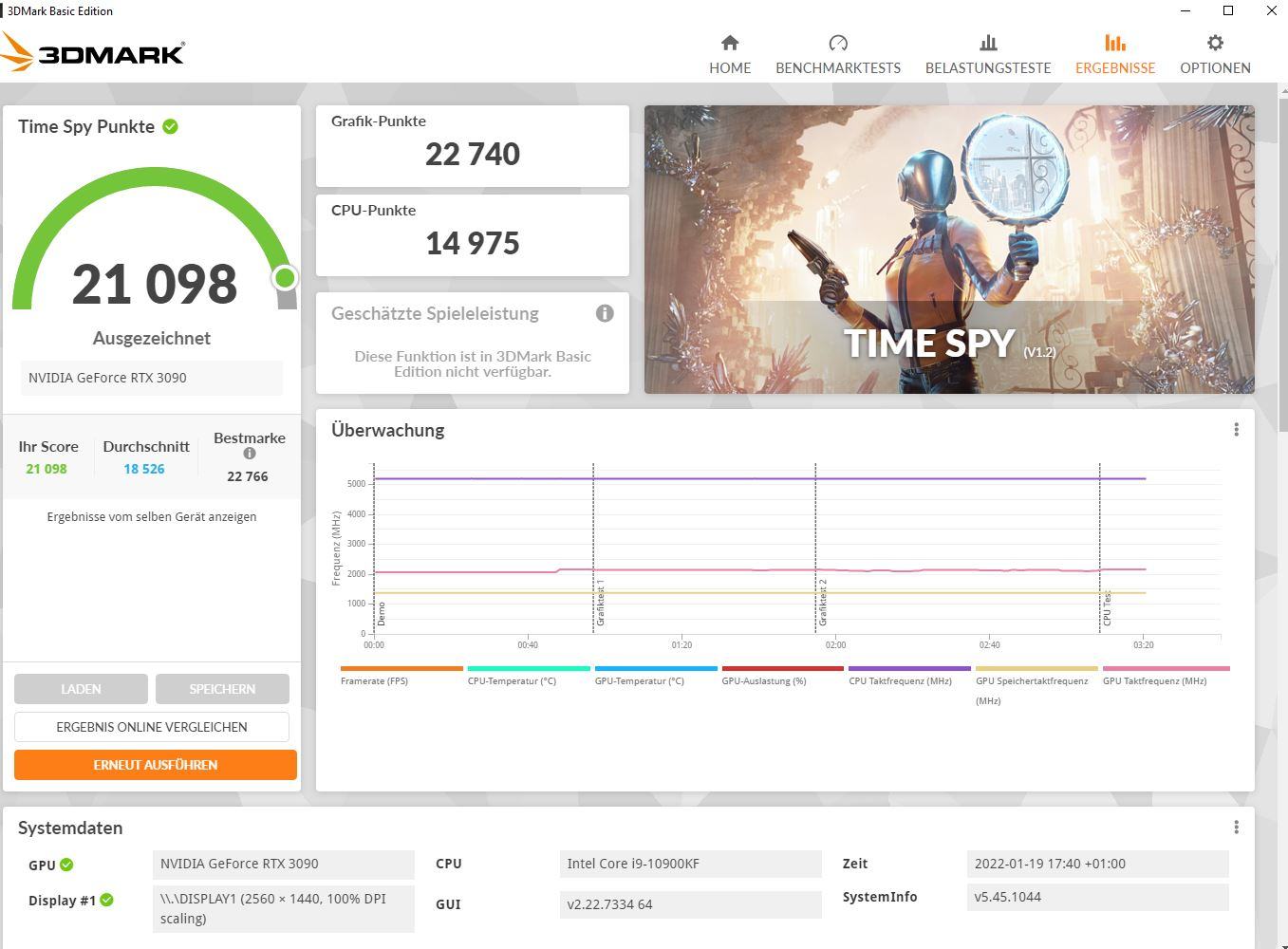Image resolution: width=1288 pixels, height=949 pixels.
Task: Click the info icon next to Geschätzte Spieleleistung
Action: click(x=605, y=313)
